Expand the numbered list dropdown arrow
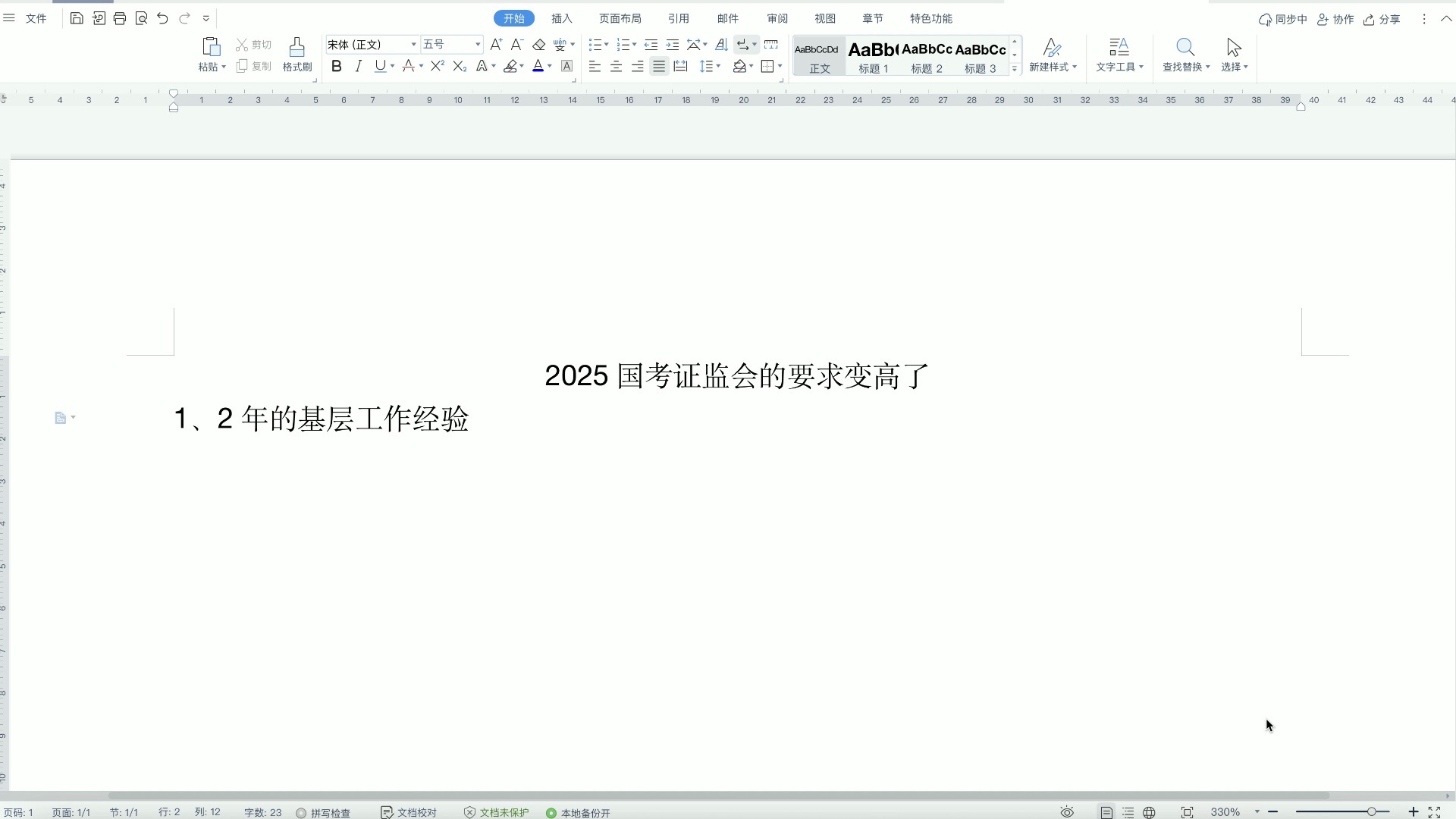 click(634, 45)
